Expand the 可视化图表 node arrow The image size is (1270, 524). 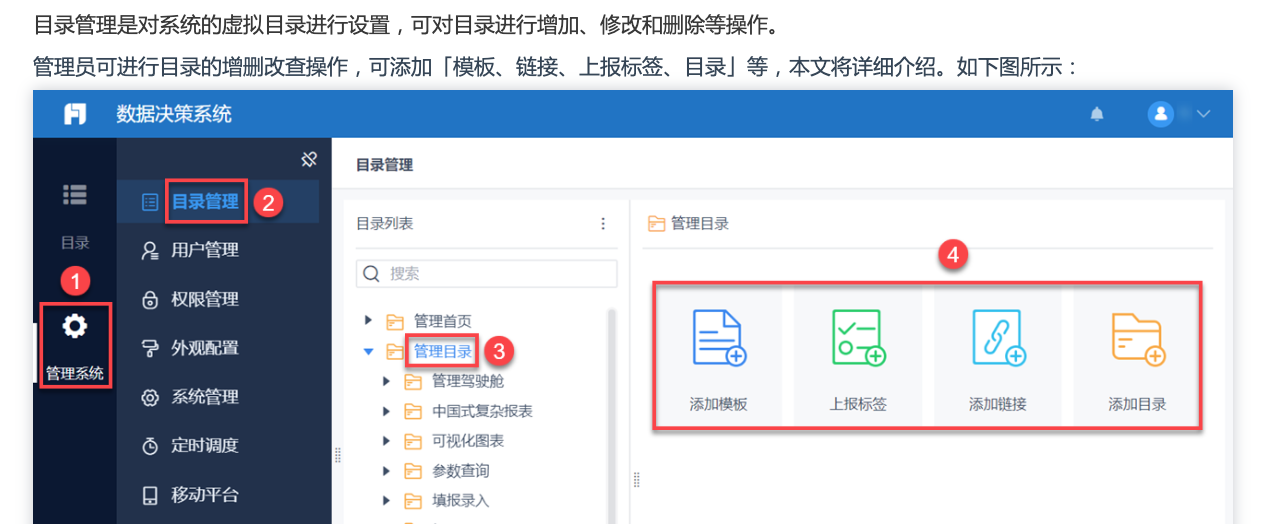tap(387, 441)
